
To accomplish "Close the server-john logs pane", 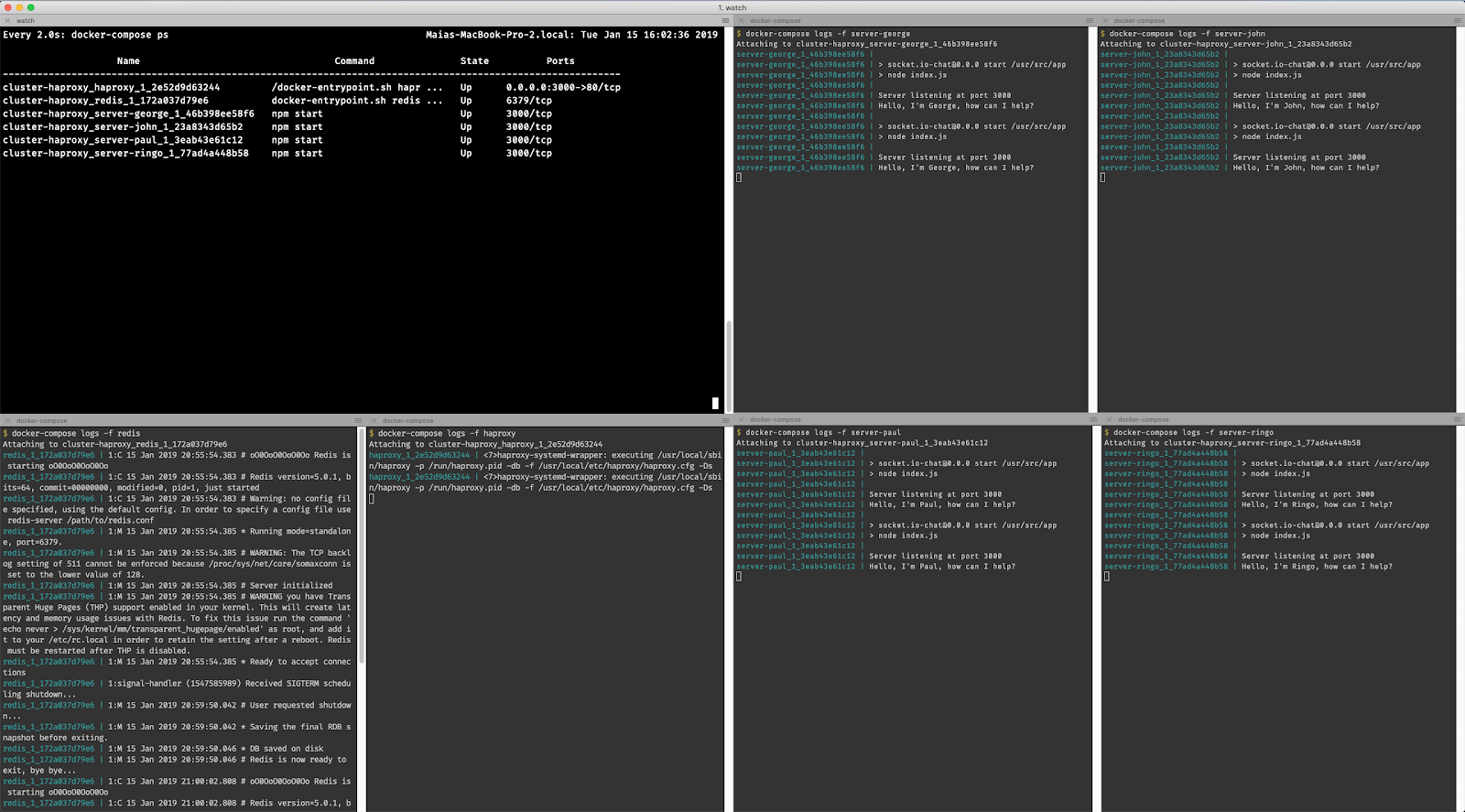I will [x=1105, y=20].
